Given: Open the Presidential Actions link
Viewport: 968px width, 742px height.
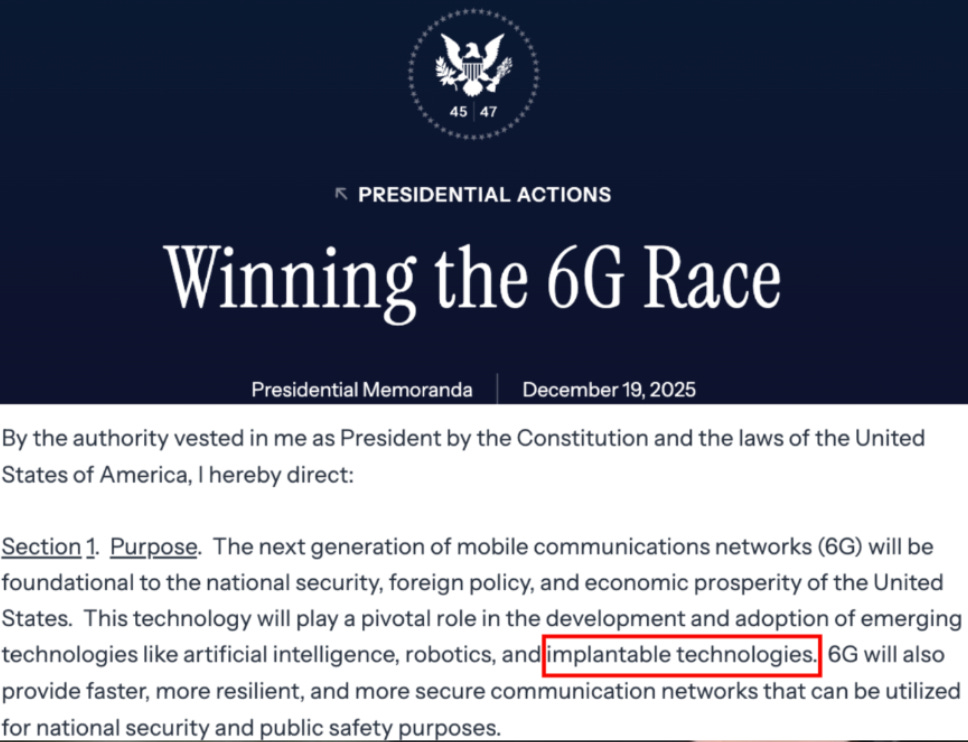Looking at the screenshot, I should click(485, 194).
